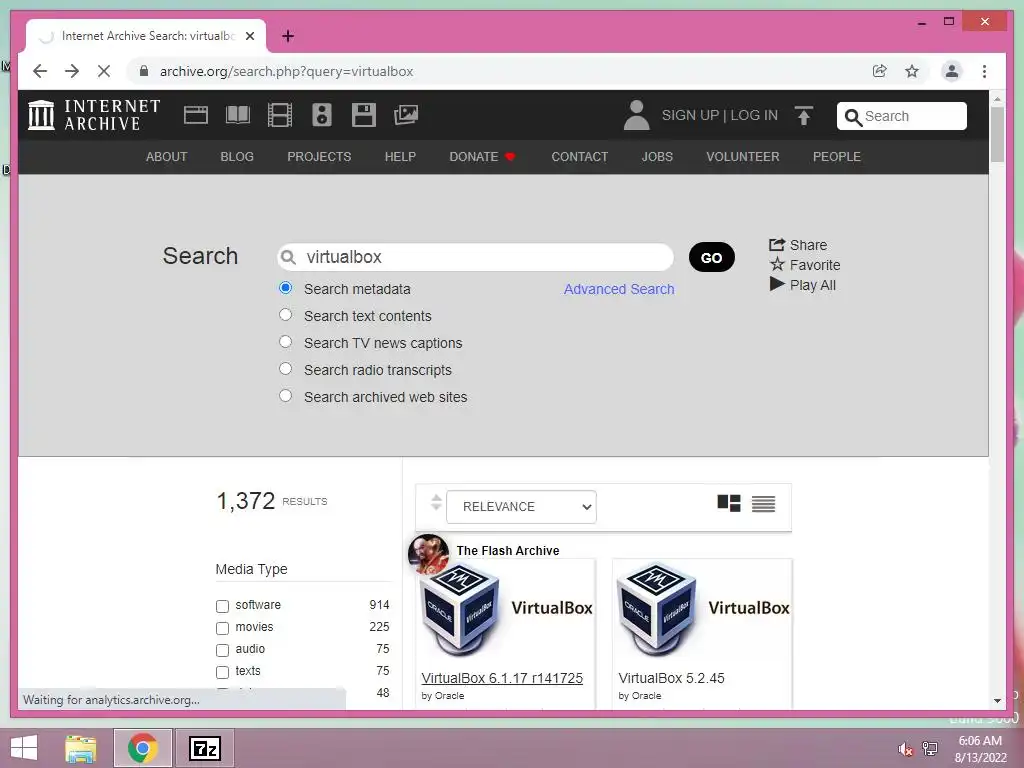
Task: Click the Favorite star option
Action: 805,264
